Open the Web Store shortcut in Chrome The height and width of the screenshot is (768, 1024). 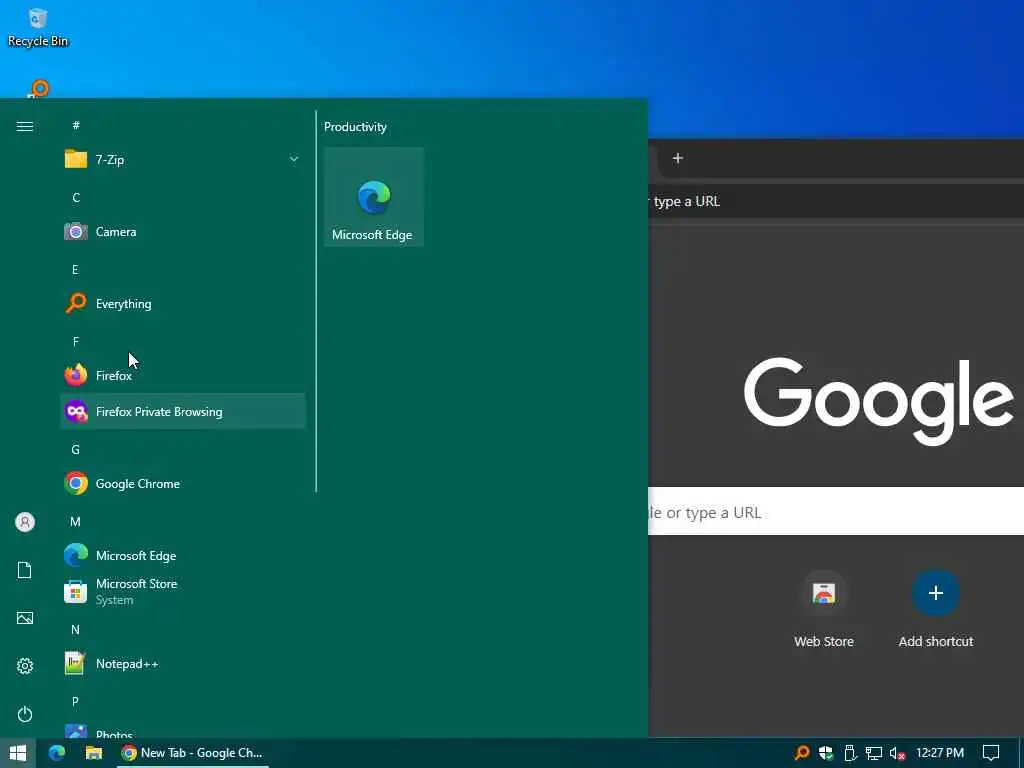click(x=824, y=610)
